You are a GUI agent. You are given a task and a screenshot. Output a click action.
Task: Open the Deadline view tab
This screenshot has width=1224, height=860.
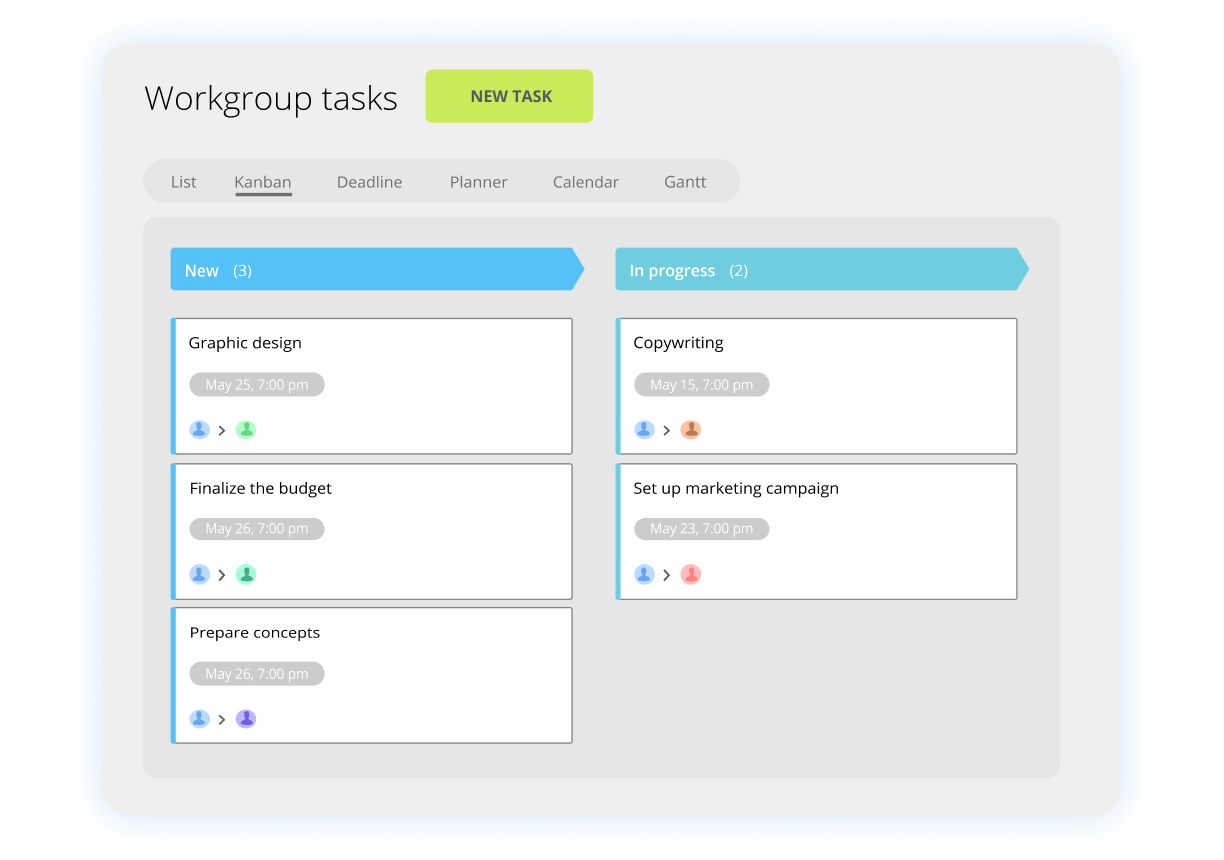(369, 182)
